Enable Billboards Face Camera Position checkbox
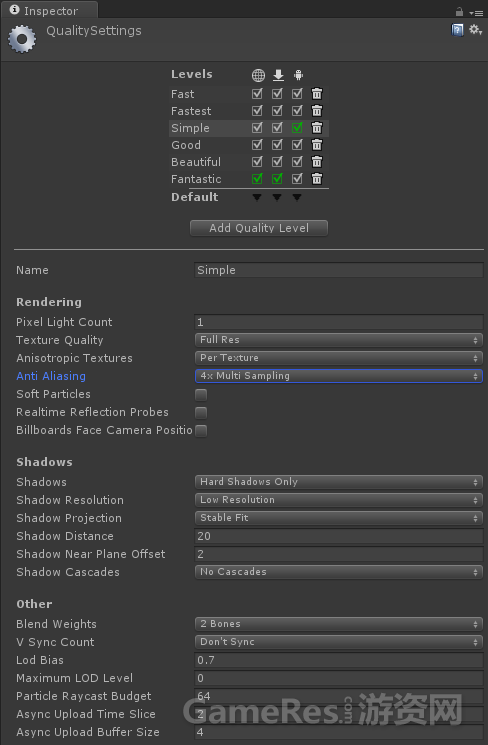The image size is (488, 745). [201, 431]
